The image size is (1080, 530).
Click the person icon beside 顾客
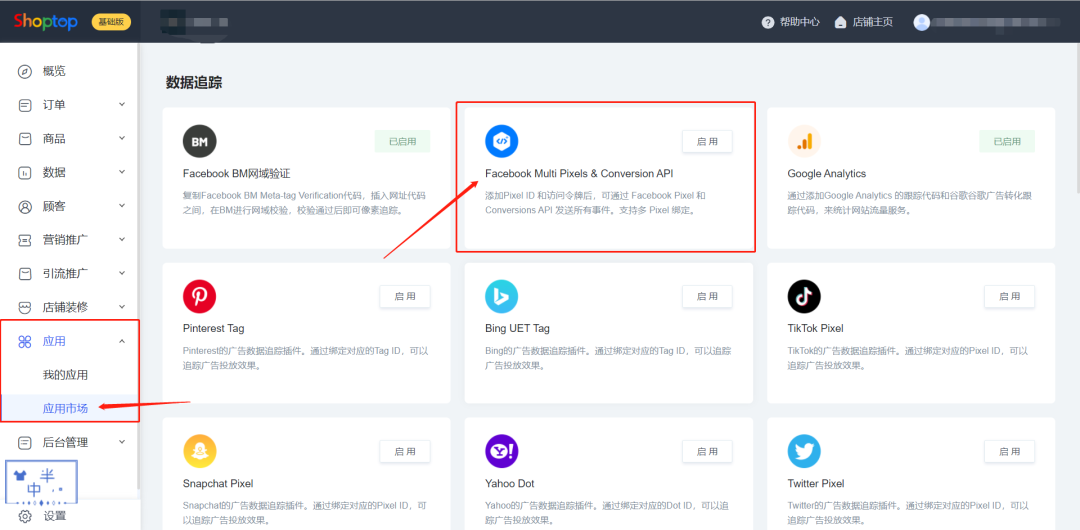25,206
